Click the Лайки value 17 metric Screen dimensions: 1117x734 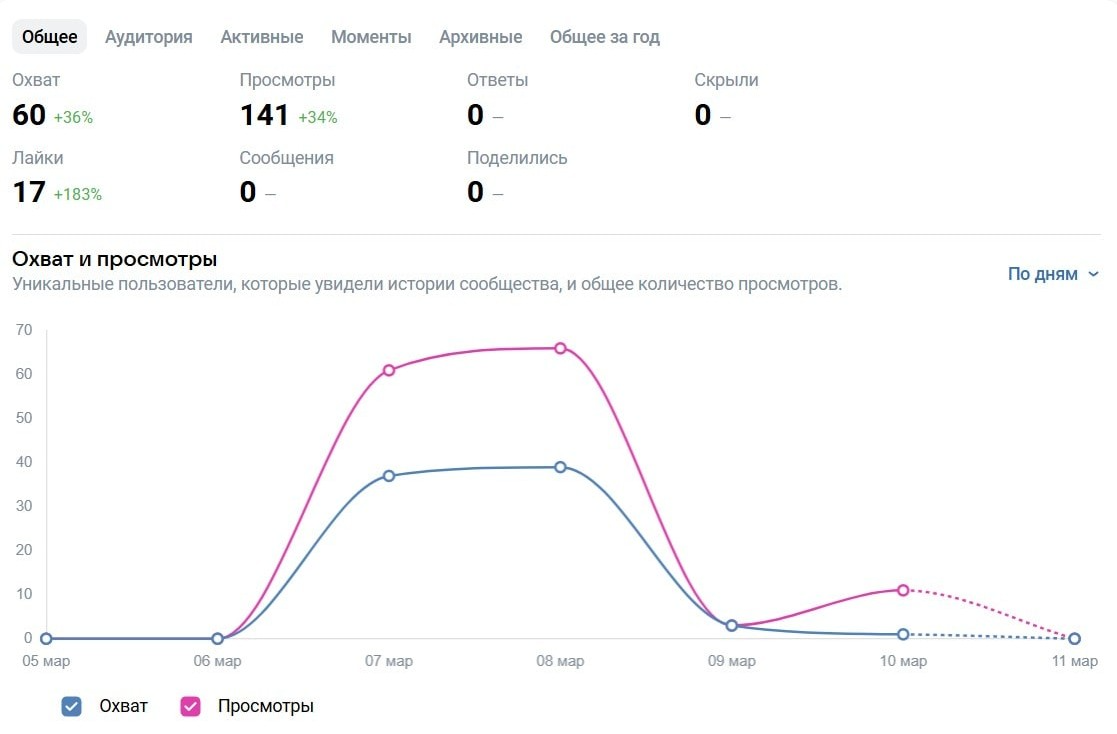pos(29,192)
